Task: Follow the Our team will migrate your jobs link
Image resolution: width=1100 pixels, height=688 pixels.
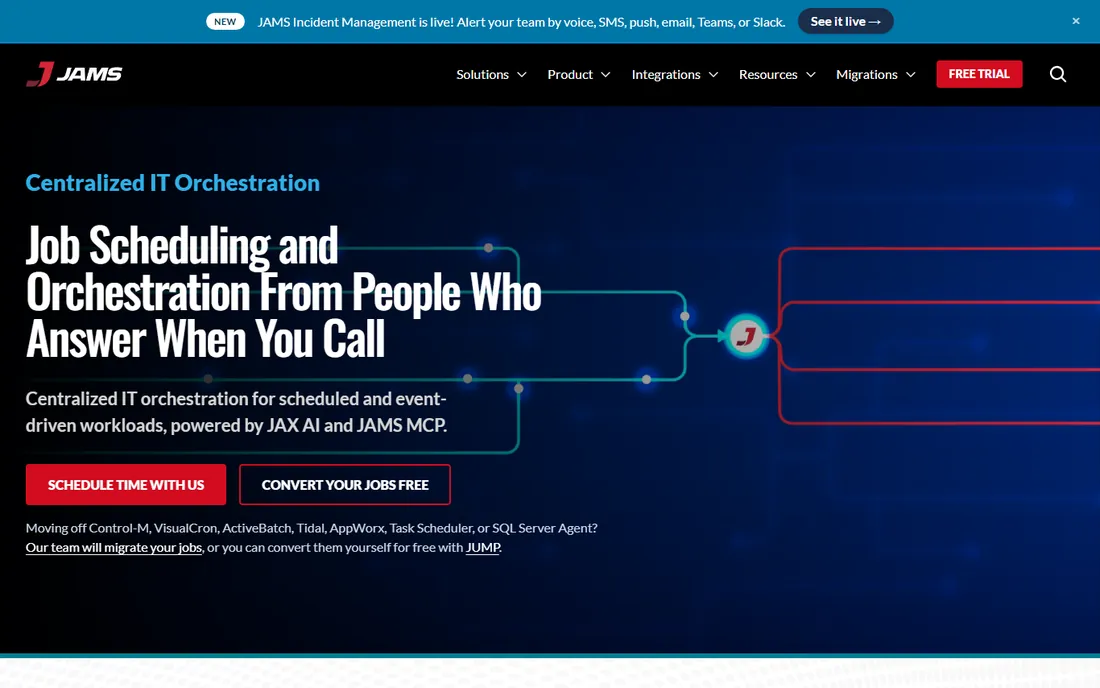Action: 114,547
